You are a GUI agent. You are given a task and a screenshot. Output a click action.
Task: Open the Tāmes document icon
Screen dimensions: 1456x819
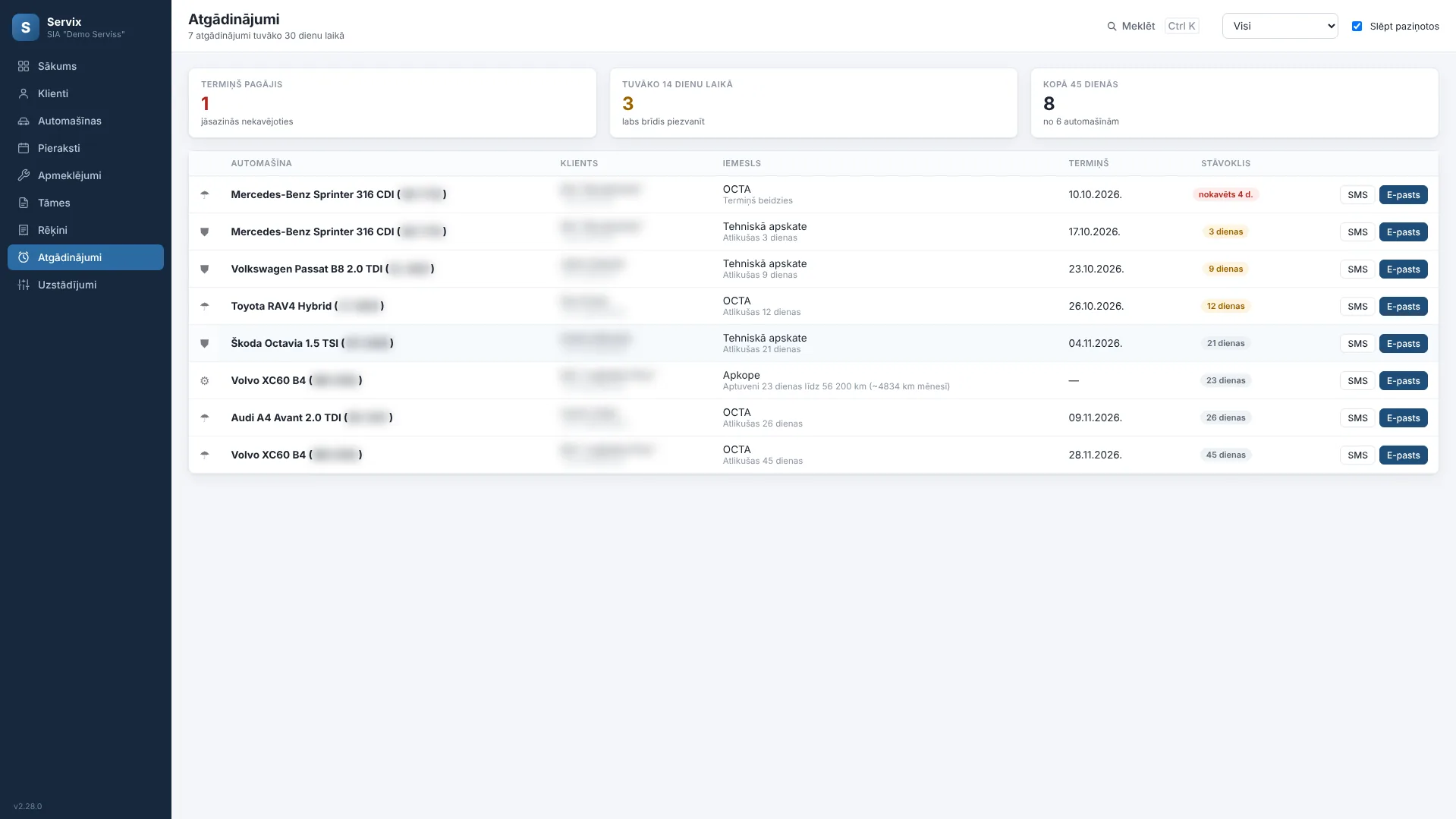tap(24, 203)
